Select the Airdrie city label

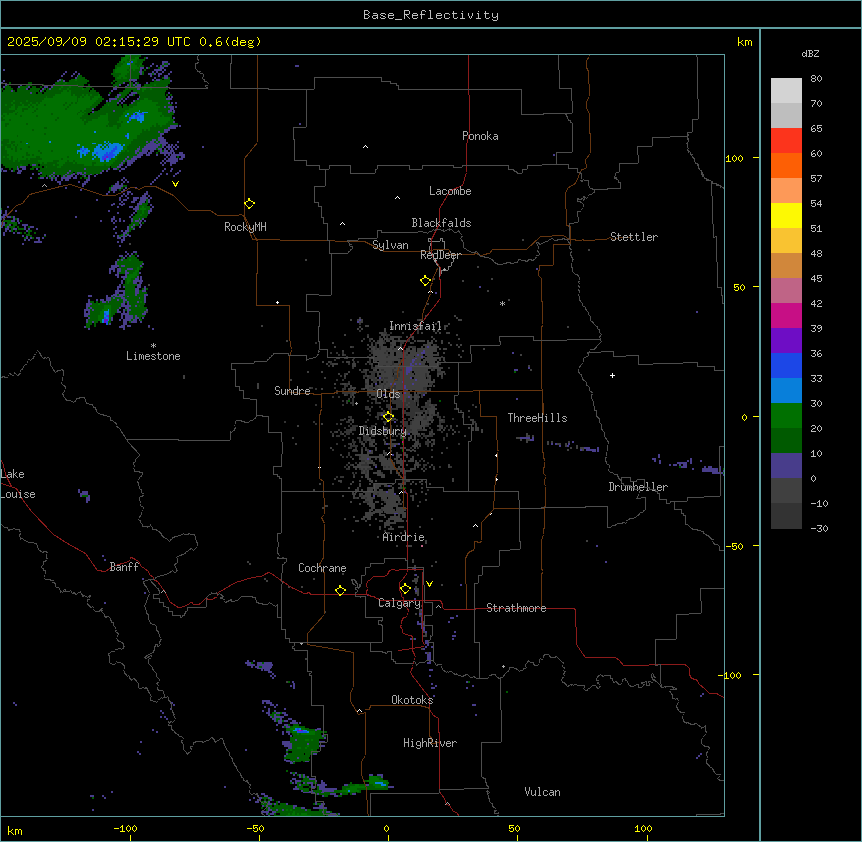404,537
